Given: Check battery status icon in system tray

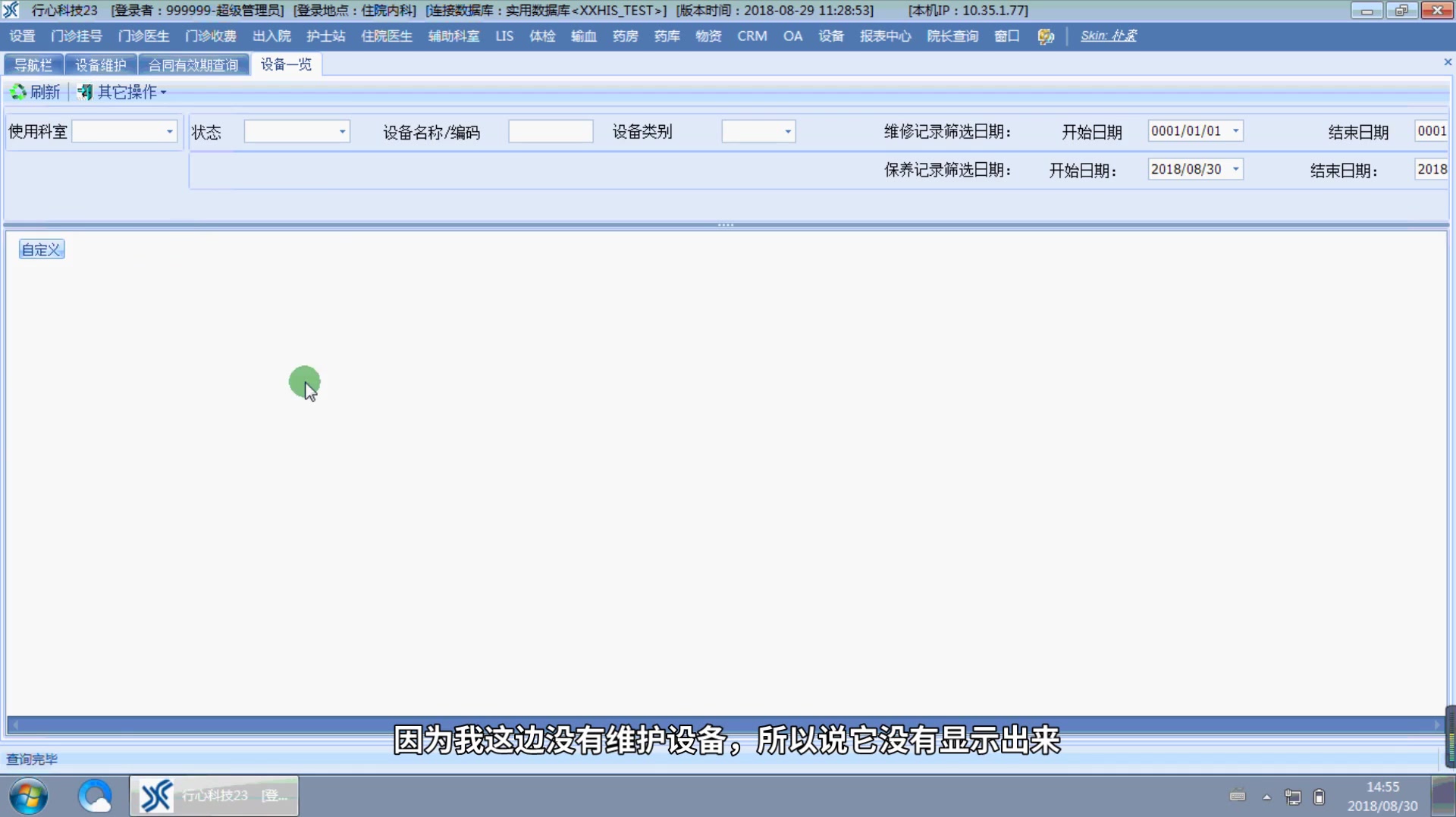Looking at the screenshot, I should [1318, 797].
